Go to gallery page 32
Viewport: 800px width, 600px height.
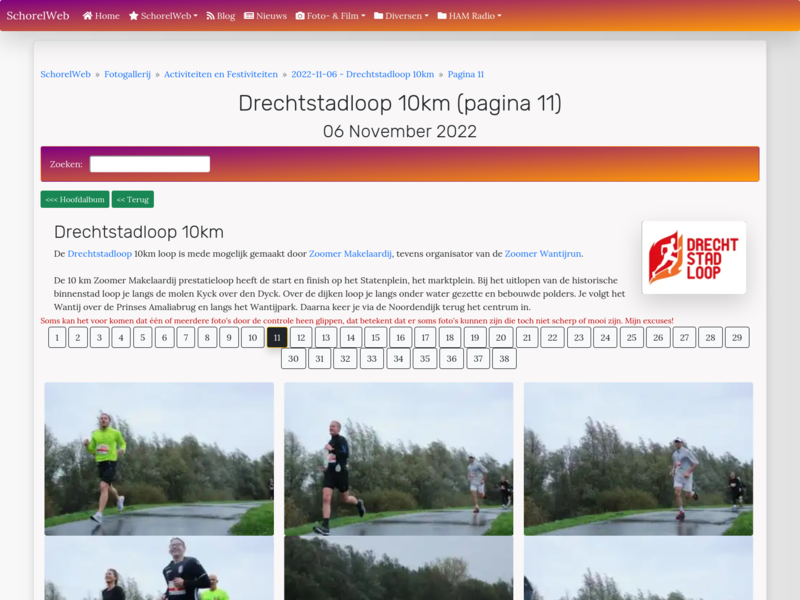point(345,359)
